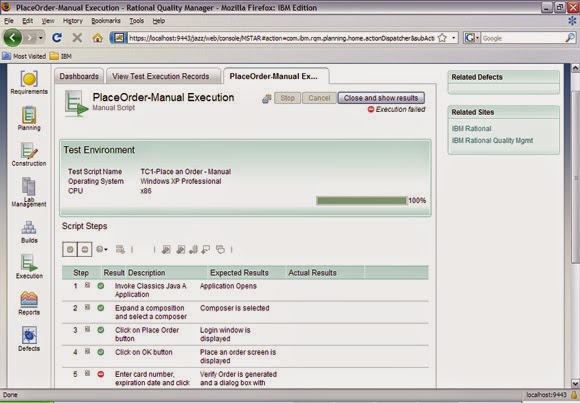Switch to View Test Execution Records tab
Screen dimensions: 580x403
tap(161, 76)
